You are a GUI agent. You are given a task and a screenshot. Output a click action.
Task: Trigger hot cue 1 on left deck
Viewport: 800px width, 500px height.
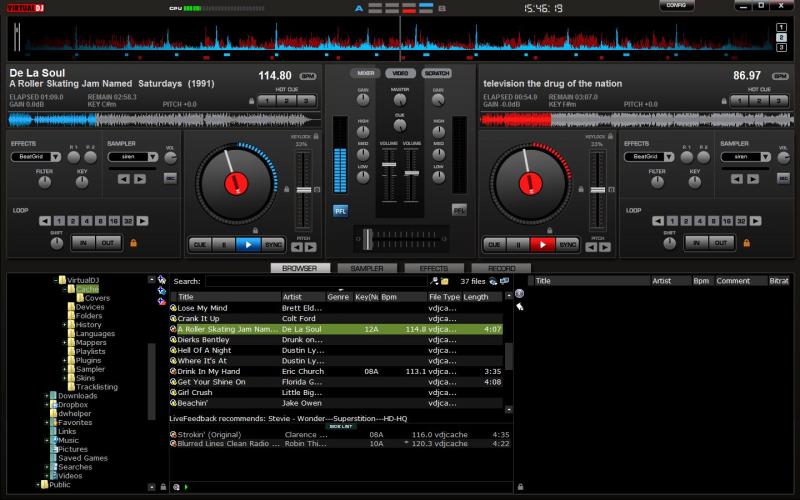pyautogui.click(x=268, y=101)
